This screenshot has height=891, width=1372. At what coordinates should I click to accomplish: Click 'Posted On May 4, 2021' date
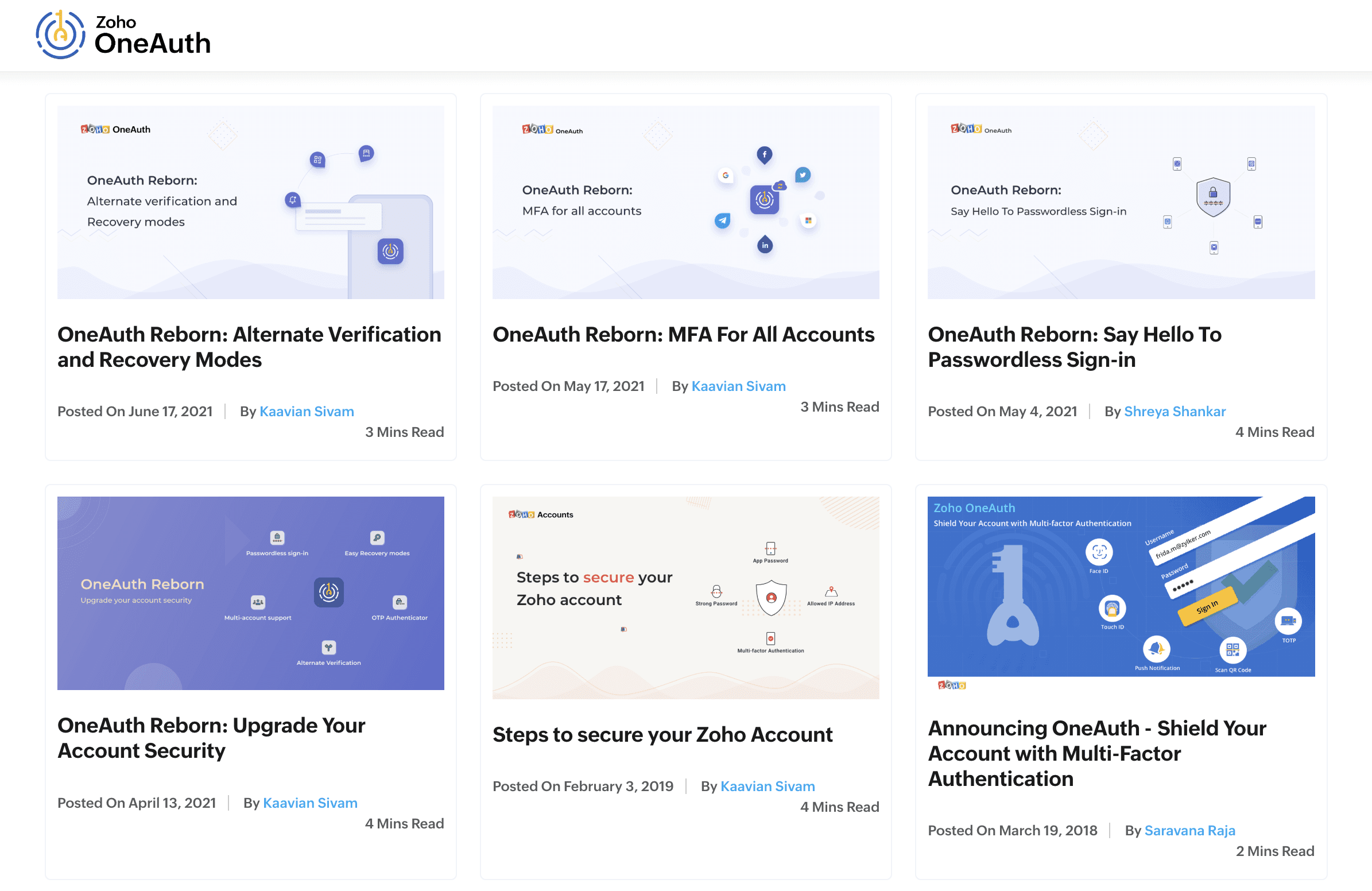1002,412
